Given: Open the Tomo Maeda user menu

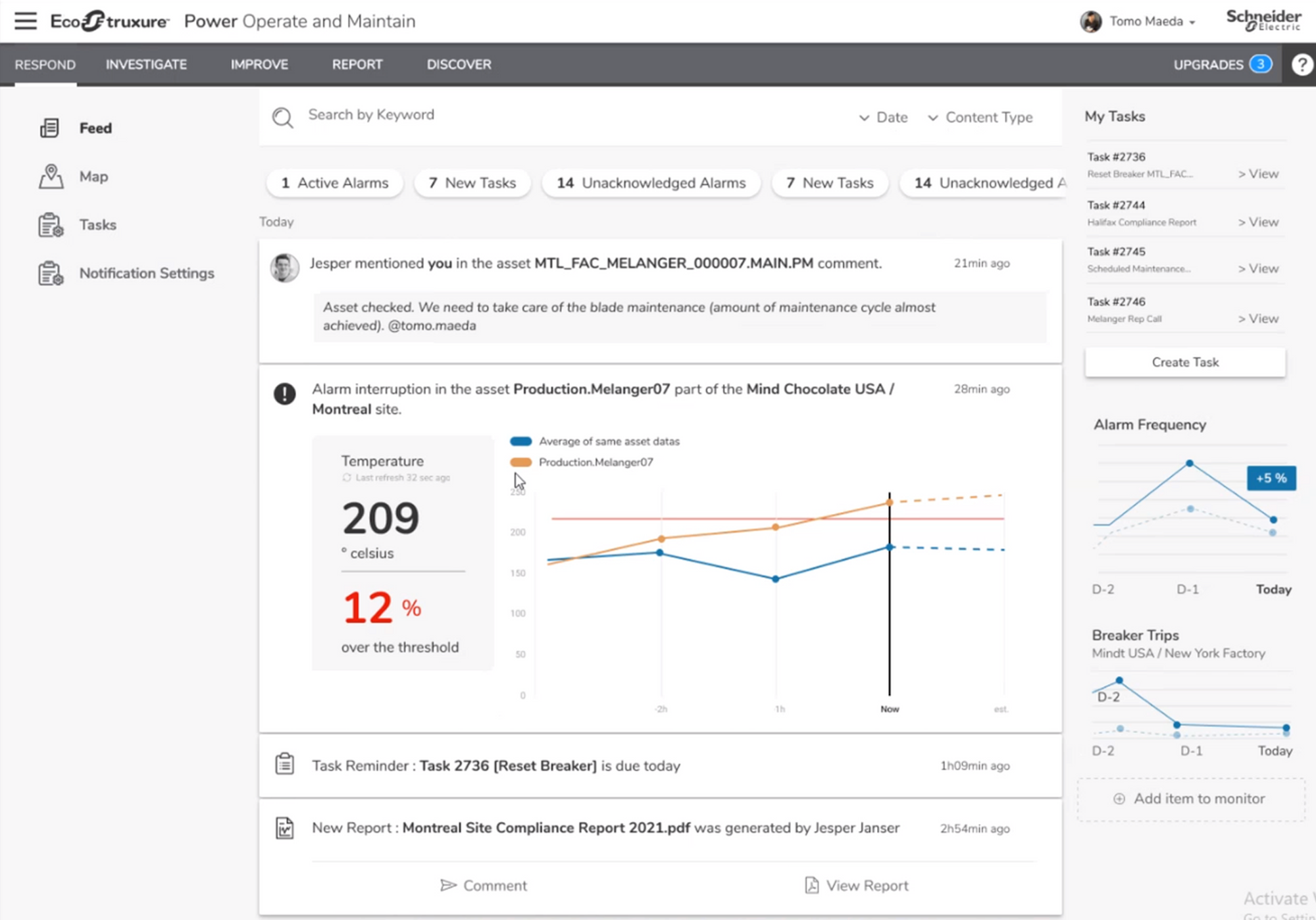Looking at the screenshot, I should pos(1138,21).
